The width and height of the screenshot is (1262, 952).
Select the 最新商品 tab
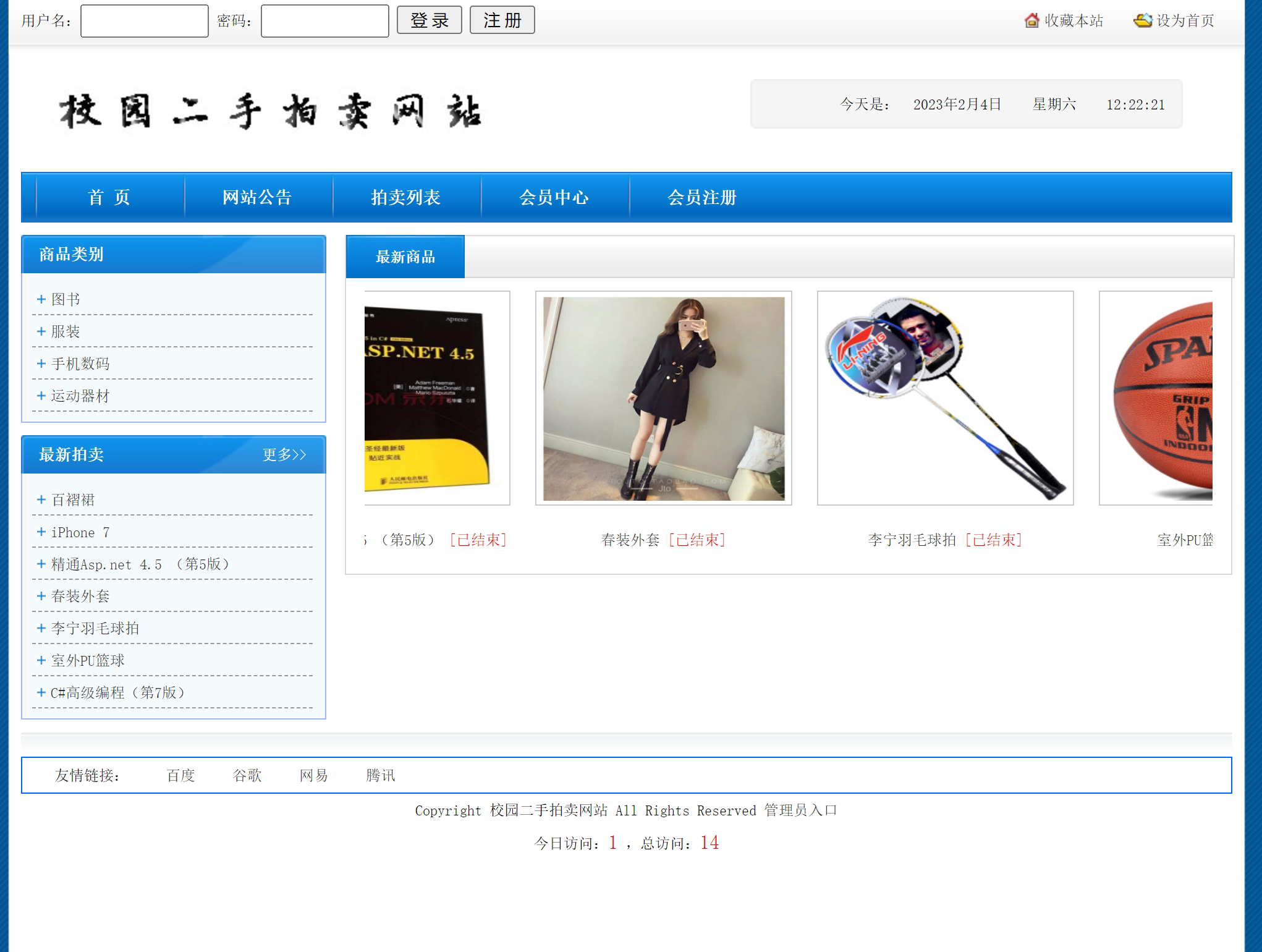pos(405,257)
